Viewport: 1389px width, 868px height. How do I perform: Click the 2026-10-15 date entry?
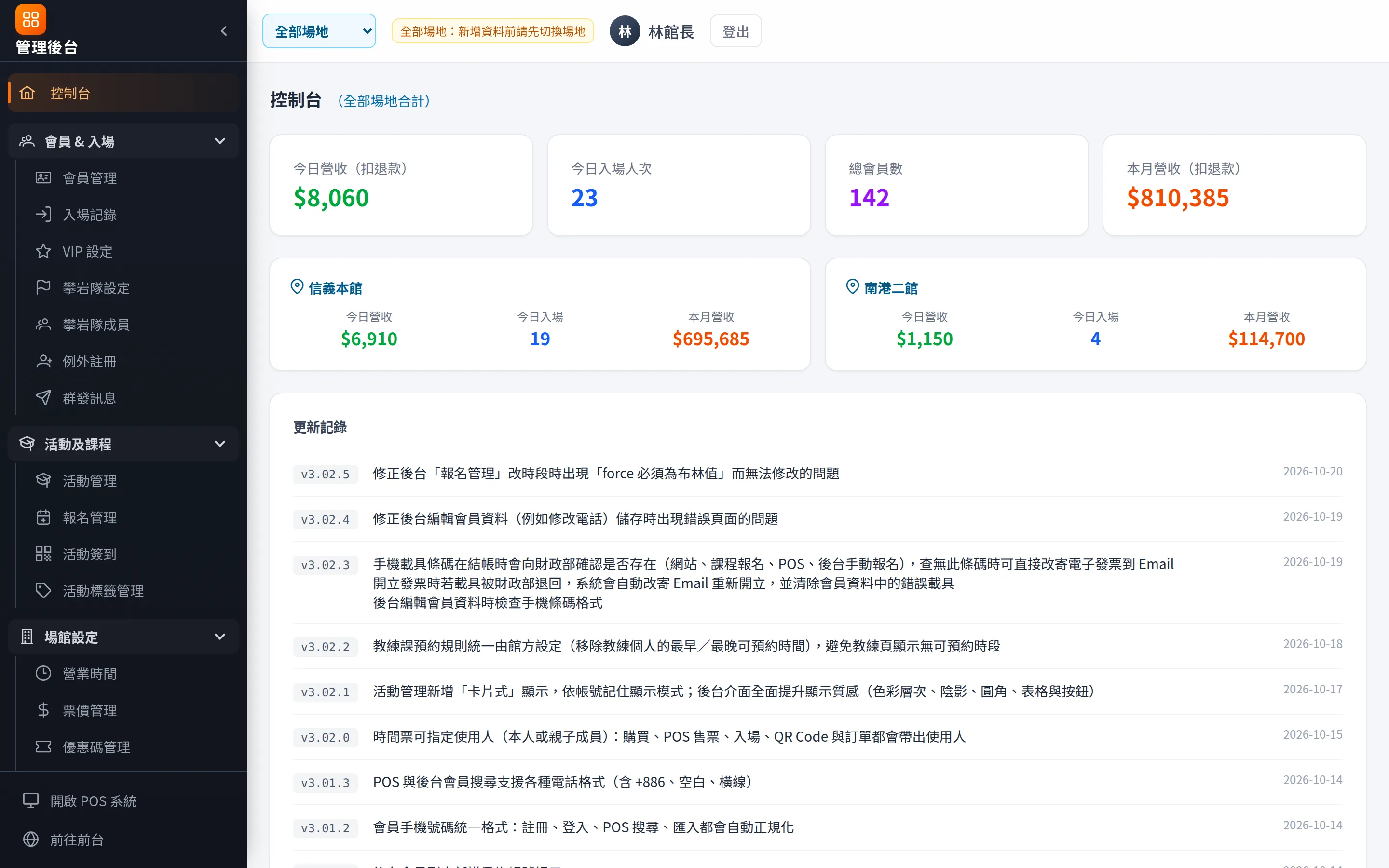[x=1313, y=735]
